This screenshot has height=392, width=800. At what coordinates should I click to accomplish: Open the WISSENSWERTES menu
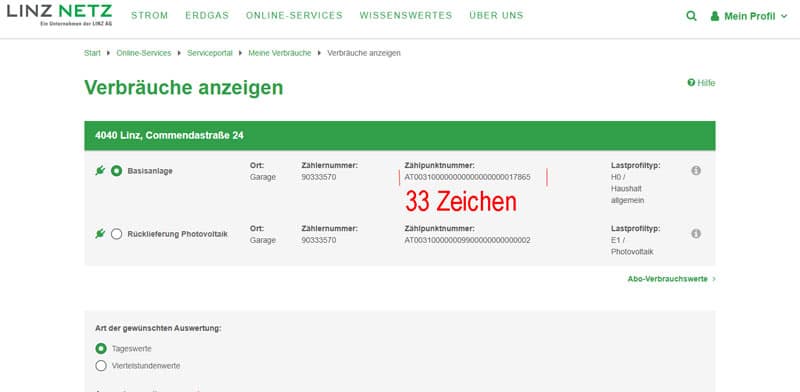406,15
